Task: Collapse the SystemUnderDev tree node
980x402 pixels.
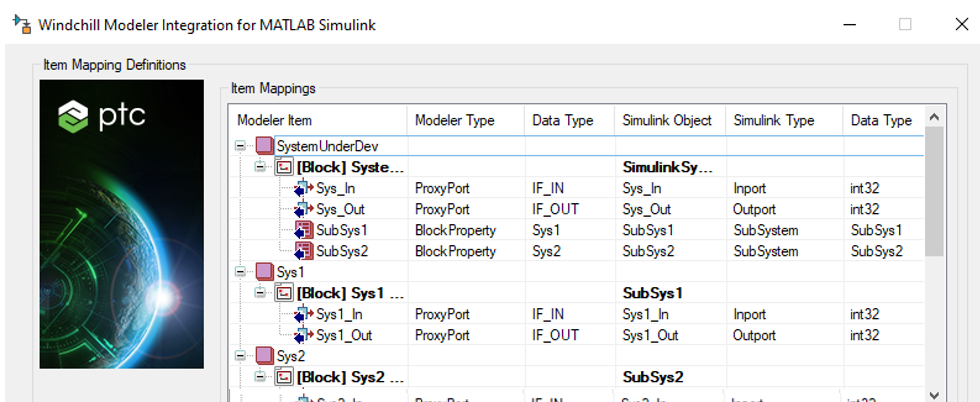Action: click(240, 146)
